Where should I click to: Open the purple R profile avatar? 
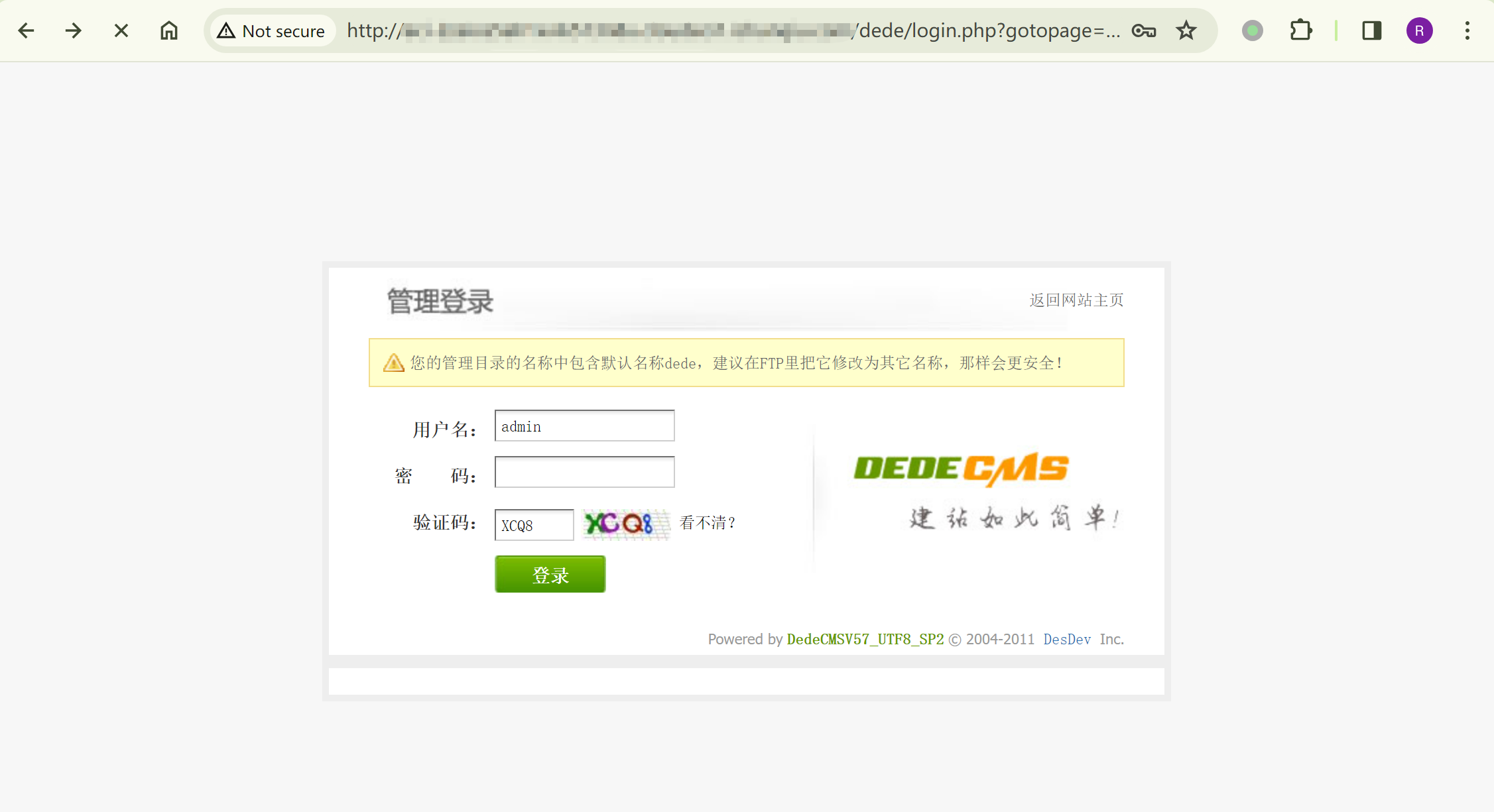click(x=1419, y=30)
